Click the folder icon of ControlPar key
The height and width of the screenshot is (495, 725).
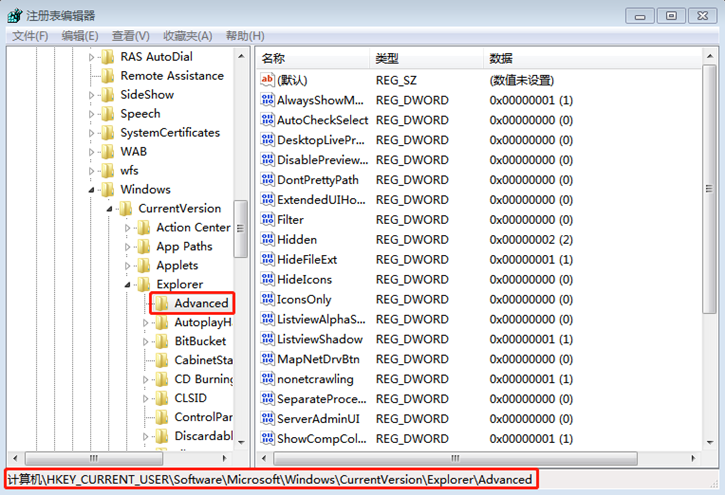[161, 417]
